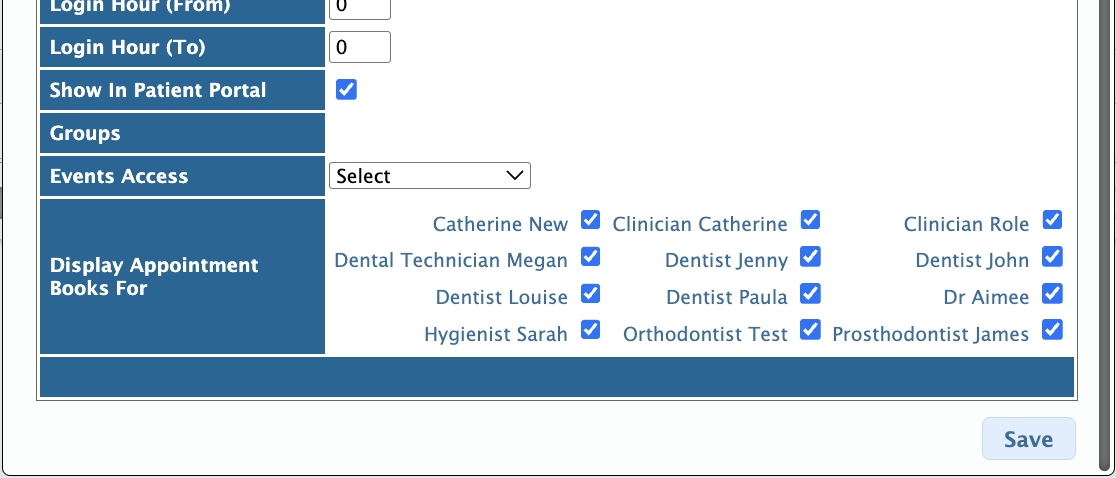Focus the Login Hour (To) field
1116x478 pixels.
pos(359,47)
